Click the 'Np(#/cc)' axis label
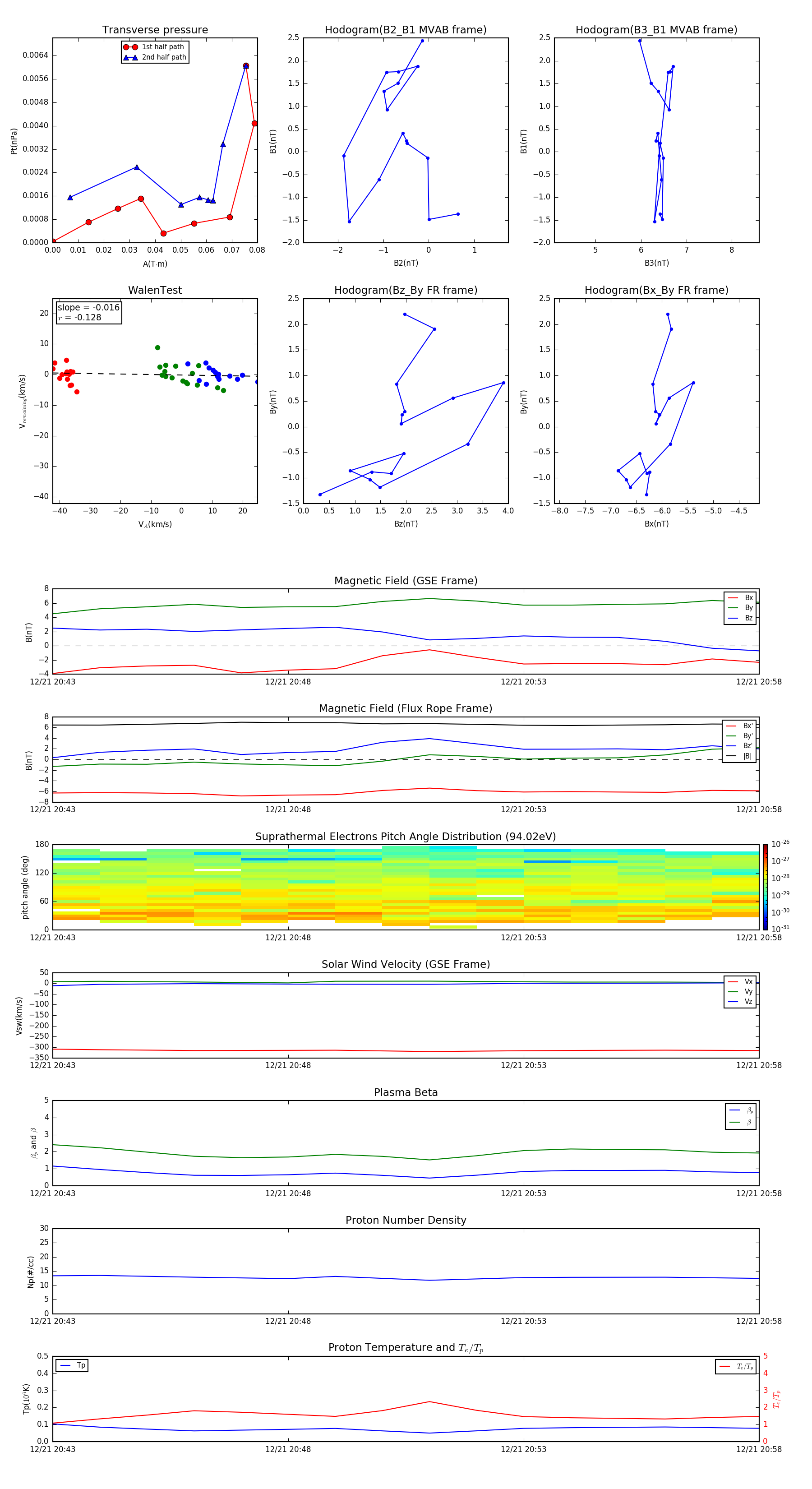Image resolution: width=812 pixels, height=1489 pixels. 31,1272
